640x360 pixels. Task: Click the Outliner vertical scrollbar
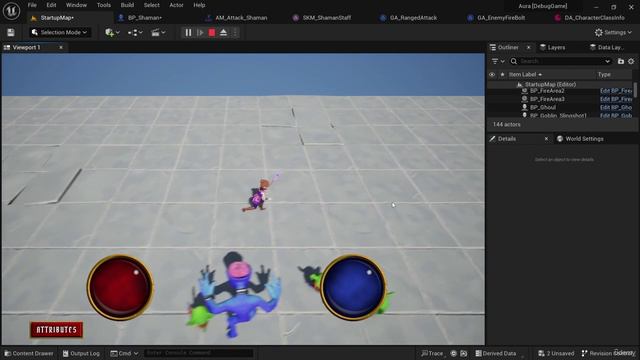tap(635, 89)
